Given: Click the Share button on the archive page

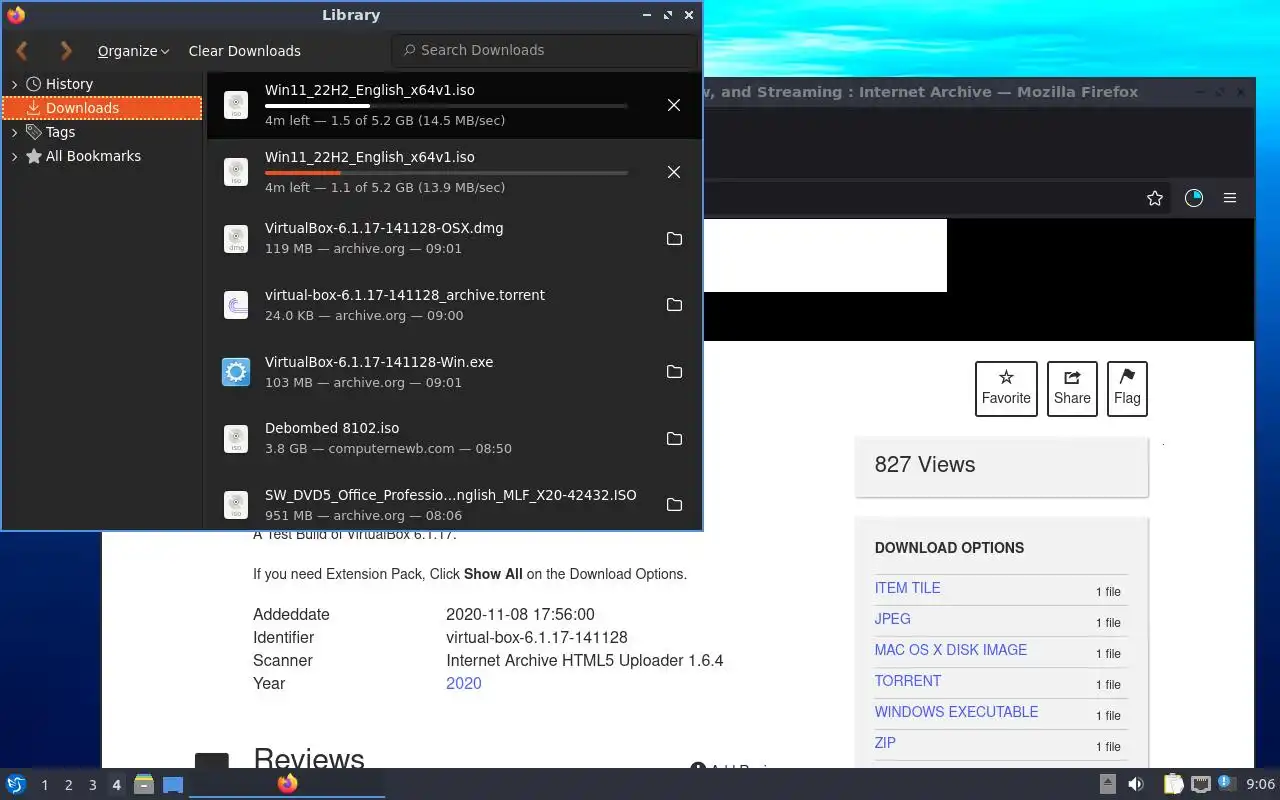Looking at the screenshot, I should 1072,389.
